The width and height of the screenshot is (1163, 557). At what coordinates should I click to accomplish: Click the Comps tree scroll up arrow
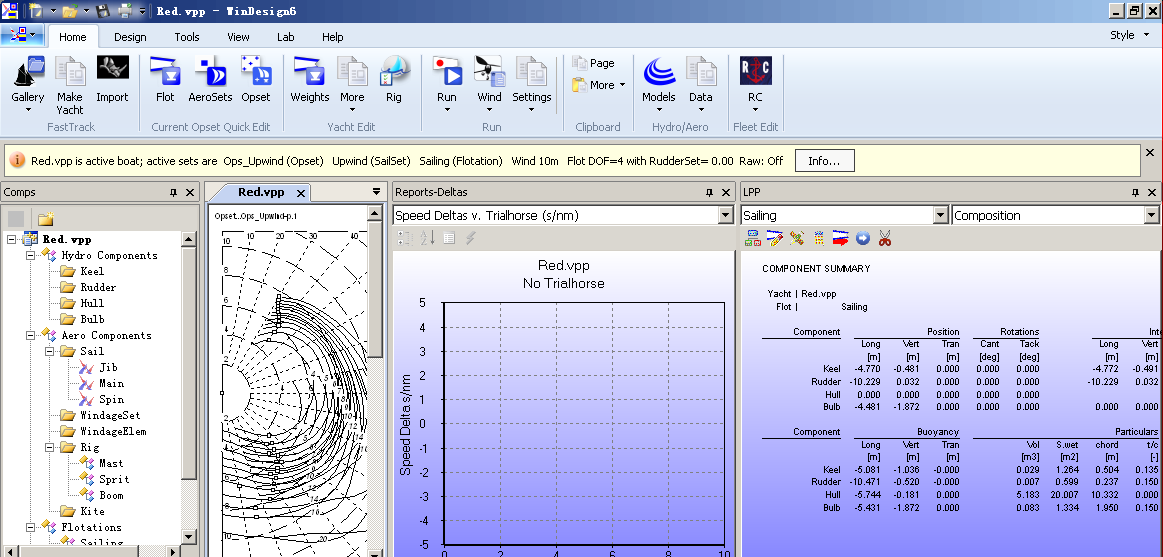point(188,239)
